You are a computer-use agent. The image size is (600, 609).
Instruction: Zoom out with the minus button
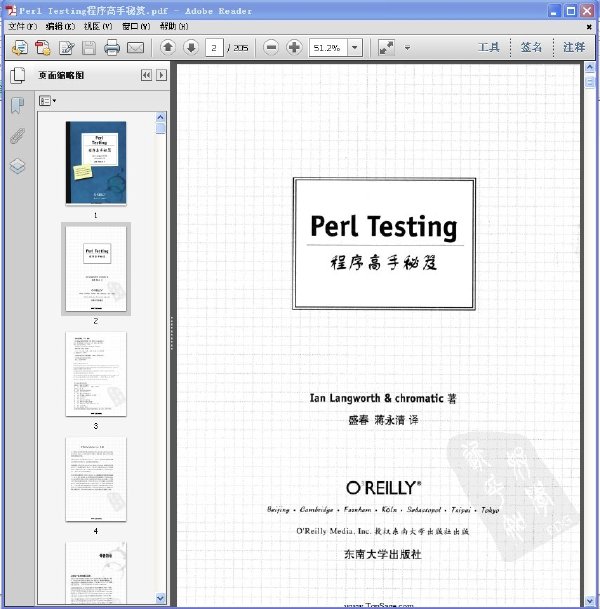(x=271, y=48)
